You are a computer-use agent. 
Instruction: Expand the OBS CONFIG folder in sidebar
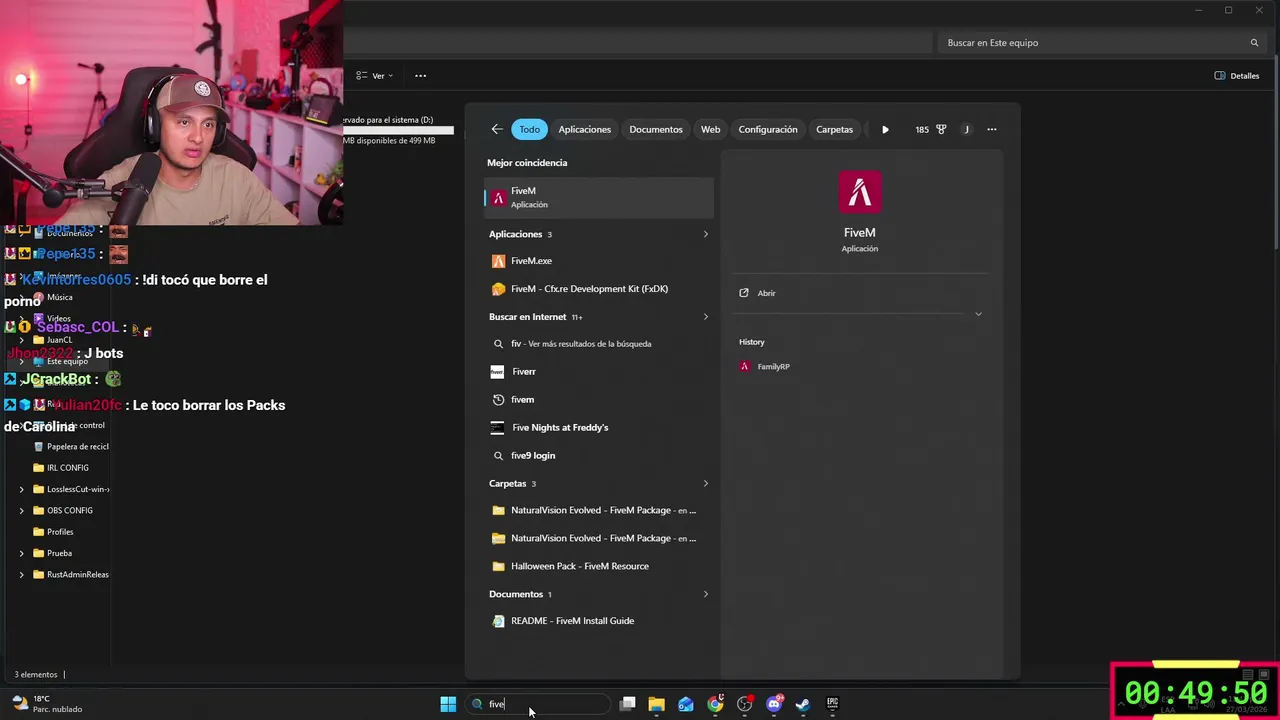tap(22, 510)
